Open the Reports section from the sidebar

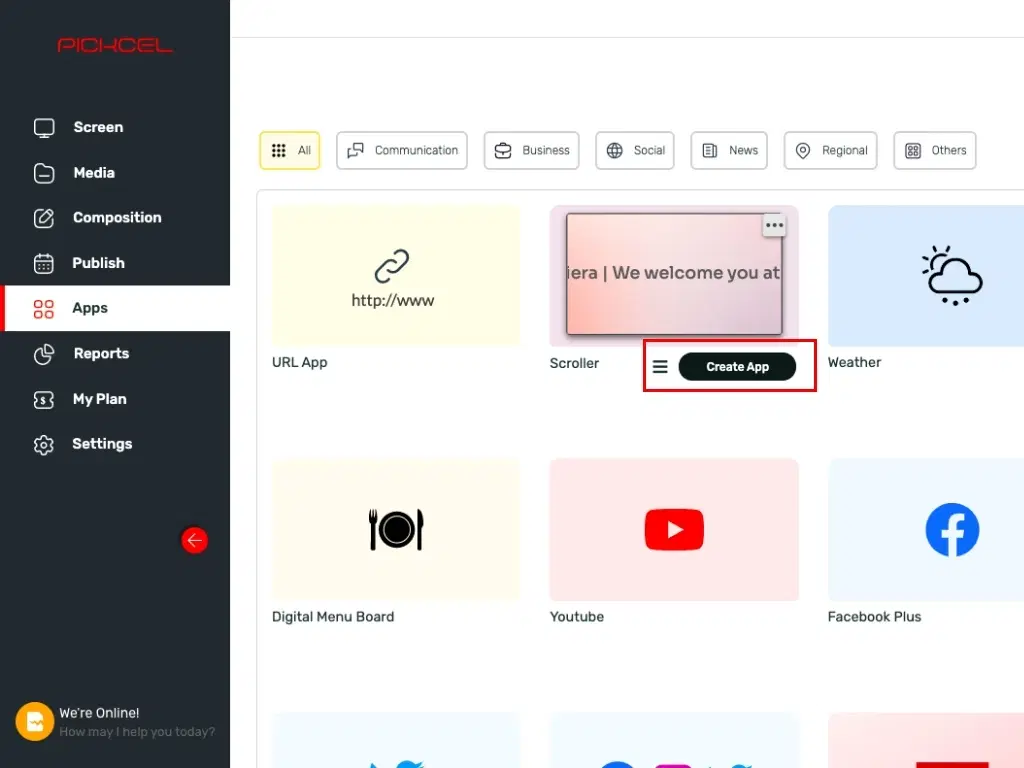44,353
